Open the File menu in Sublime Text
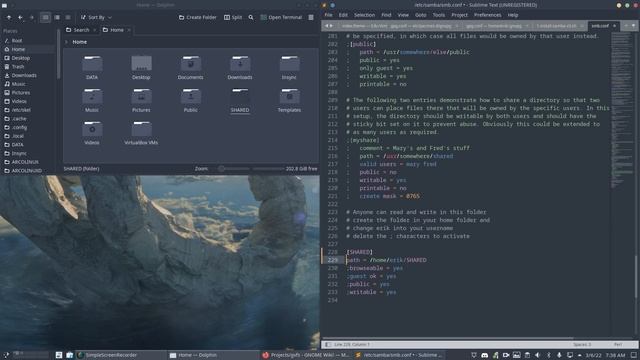The height and width of the screenshot is (360, 640). [328, 15]
